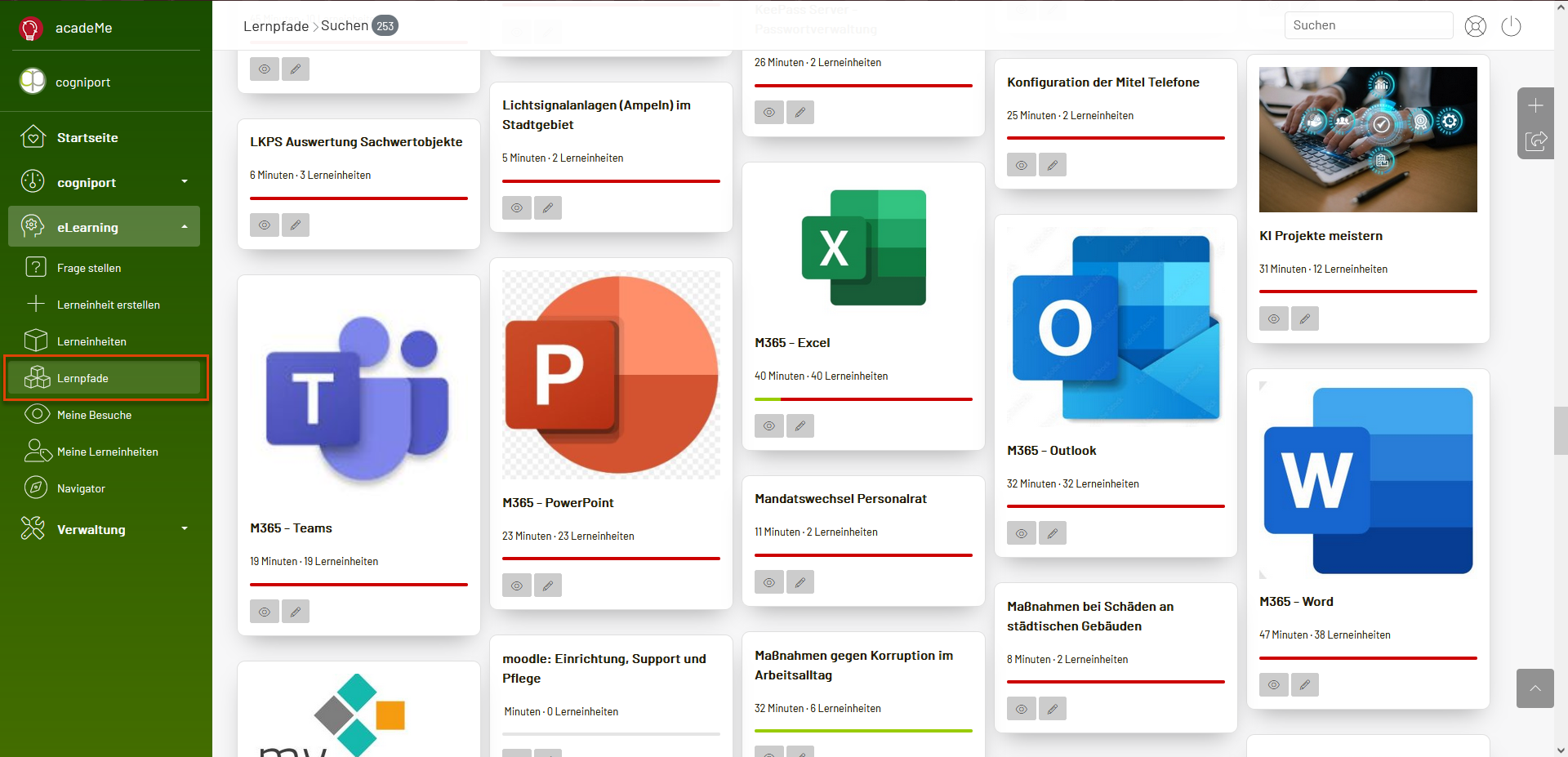Viewport: 1568px width, 757px height.
Task: Click the share export icon on right
Action: click(1535, 141)
